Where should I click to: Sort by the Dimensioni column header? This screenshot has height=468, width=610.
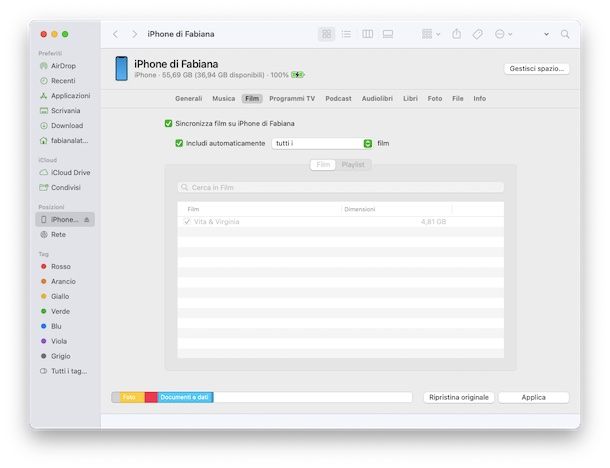pos(360,209)
